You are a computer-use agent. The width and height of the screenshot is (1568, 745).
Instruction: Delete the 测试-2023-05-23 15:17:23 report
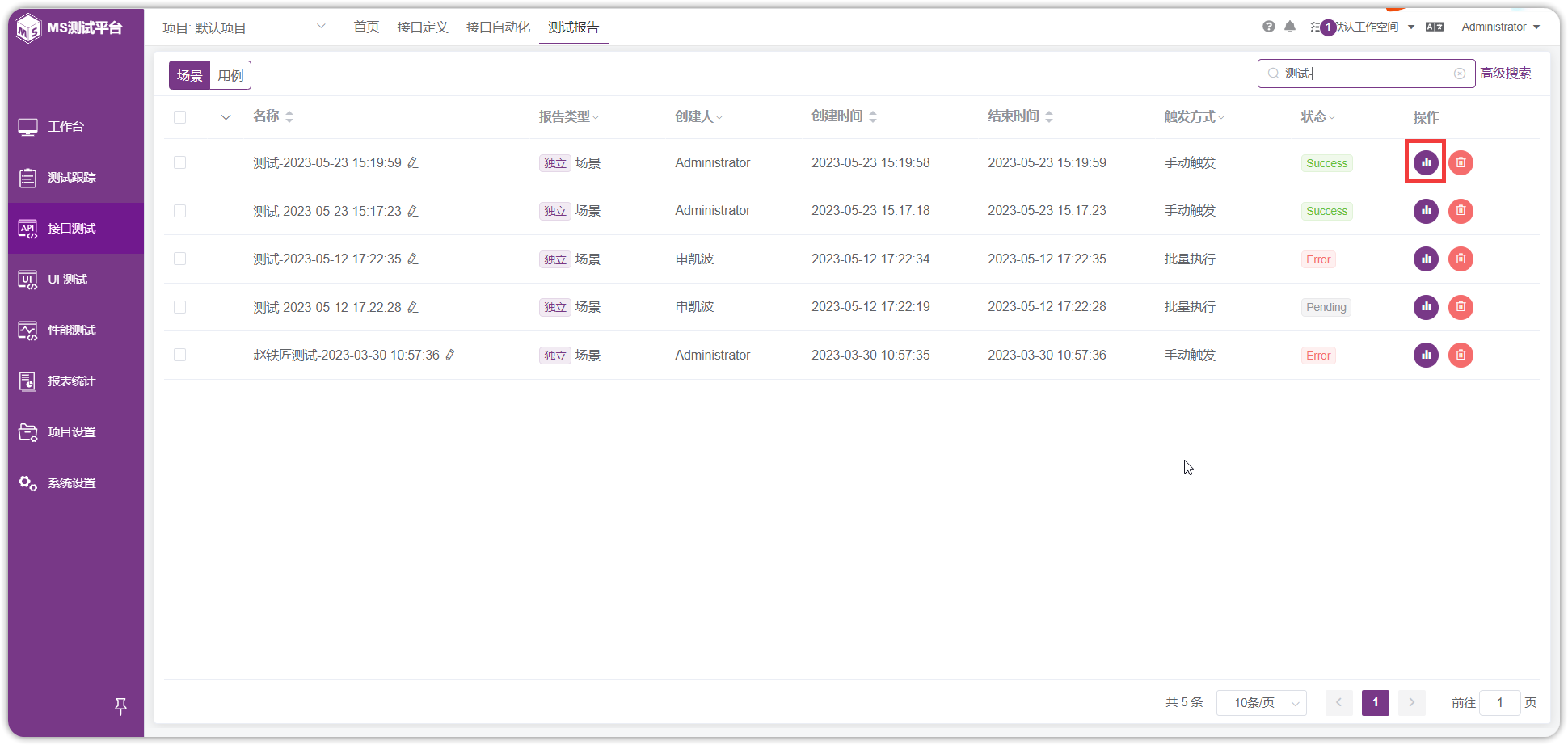1461,211
